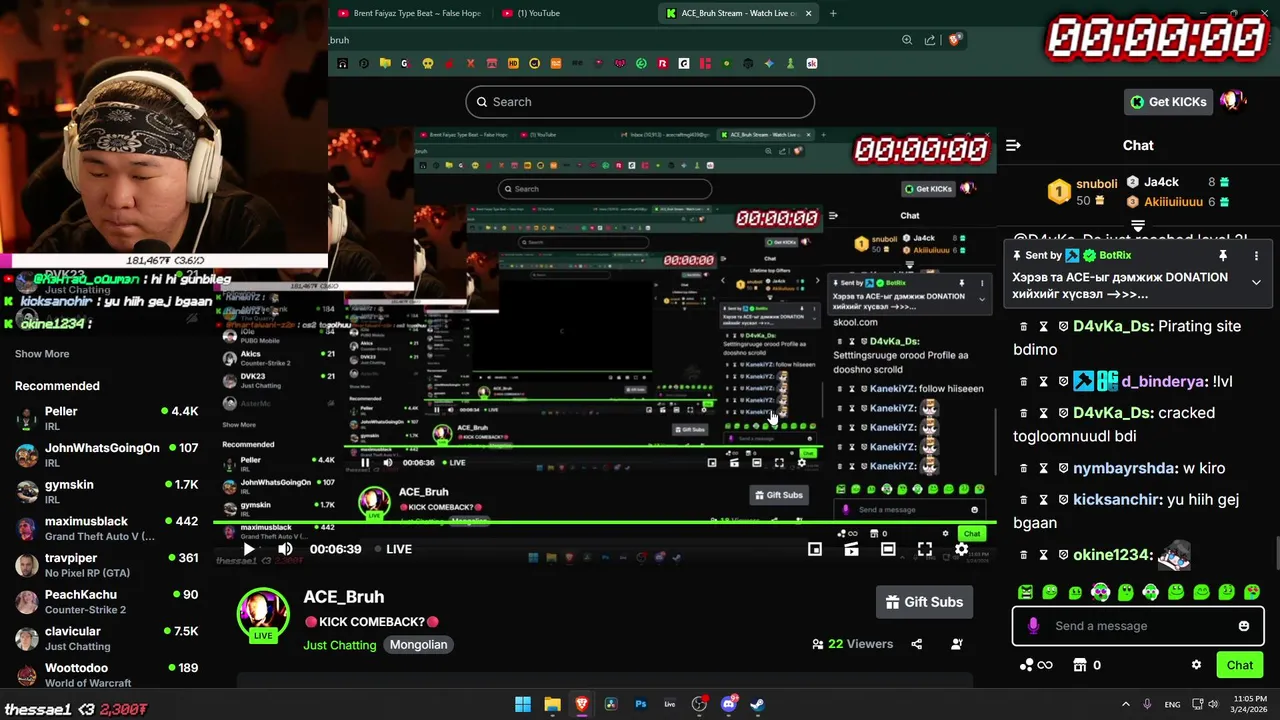Delete the okine1234 message
This screenshot has width=1280, height=720.
click(1023, 555)
